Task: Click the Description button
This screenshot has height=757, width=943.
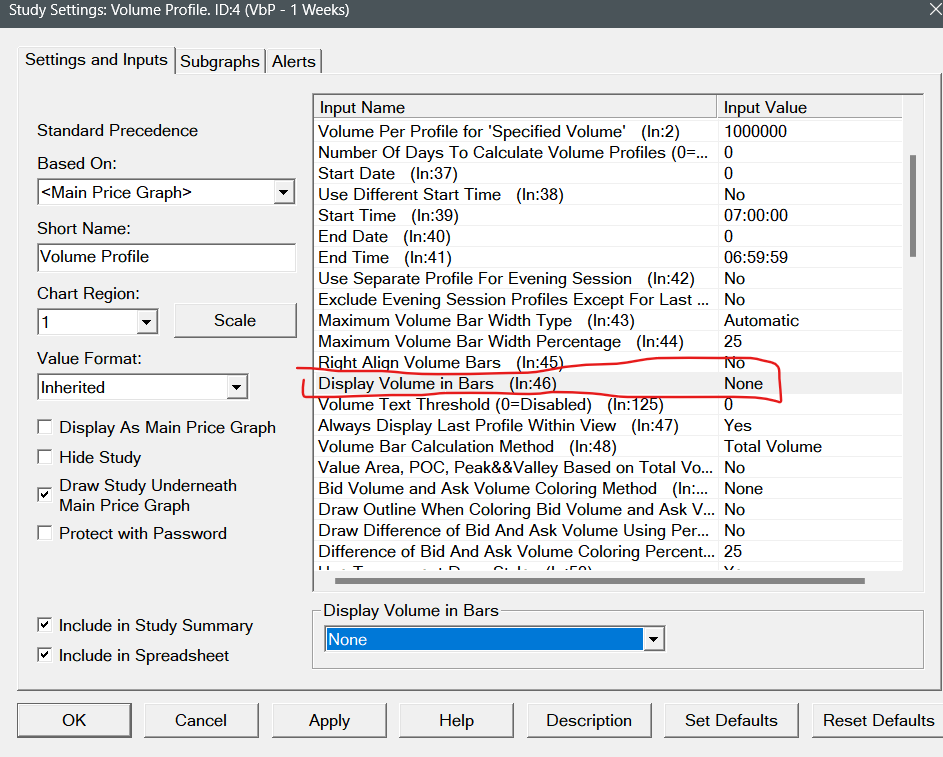Action: click(x=589, y=720)
